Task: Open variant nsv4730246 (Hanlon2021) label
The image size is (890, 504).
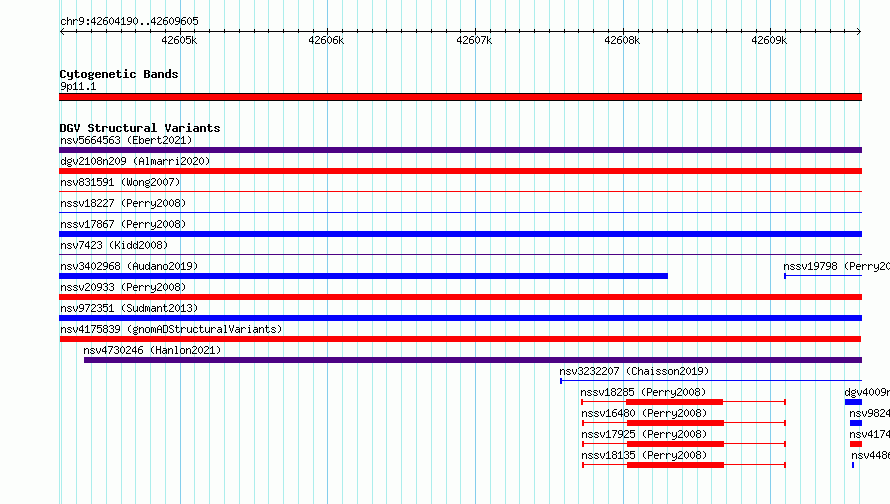Action: pos(152,350)
